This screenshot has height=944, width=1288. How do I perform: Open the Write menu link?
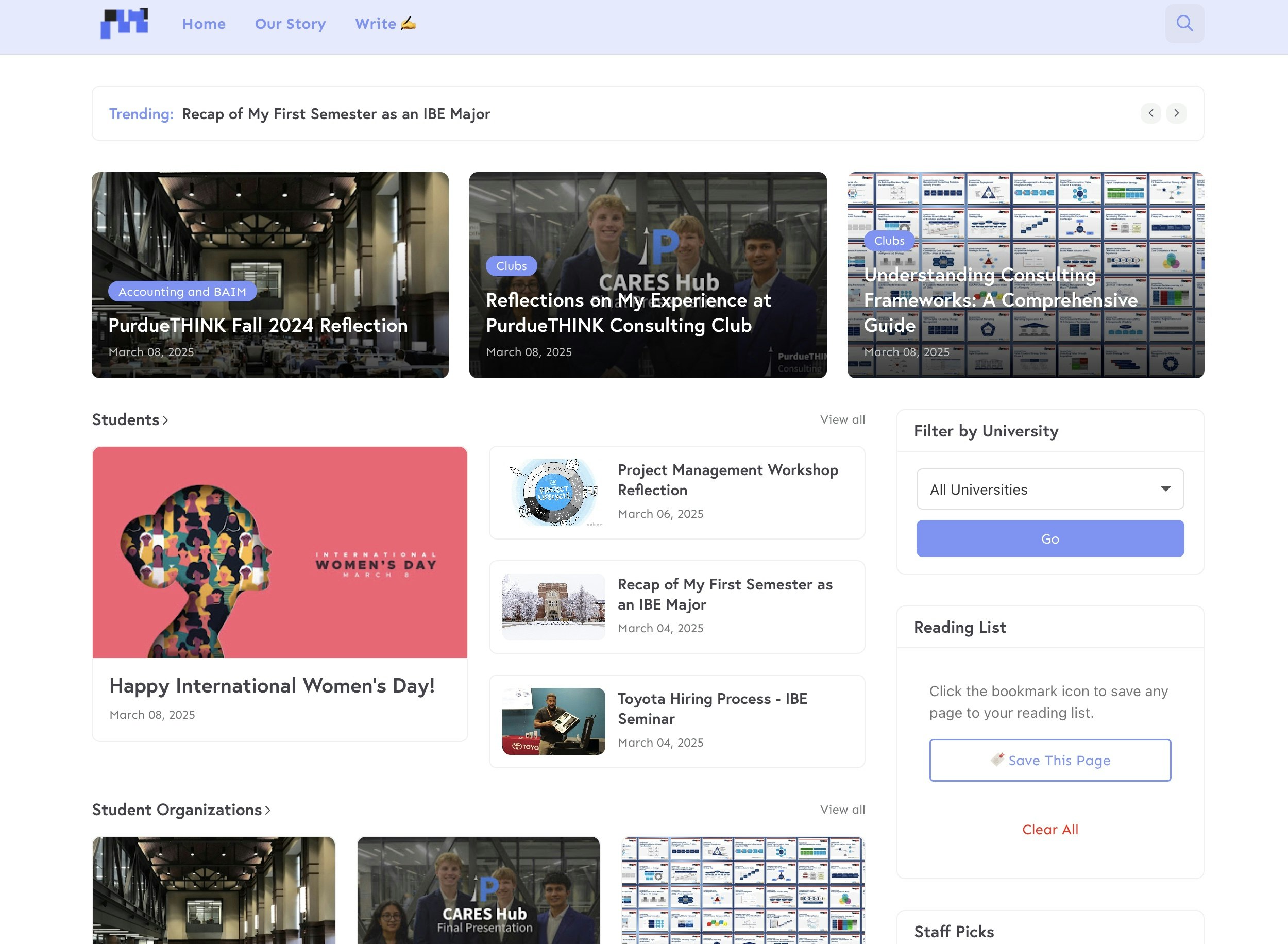[x=385, y=24]
